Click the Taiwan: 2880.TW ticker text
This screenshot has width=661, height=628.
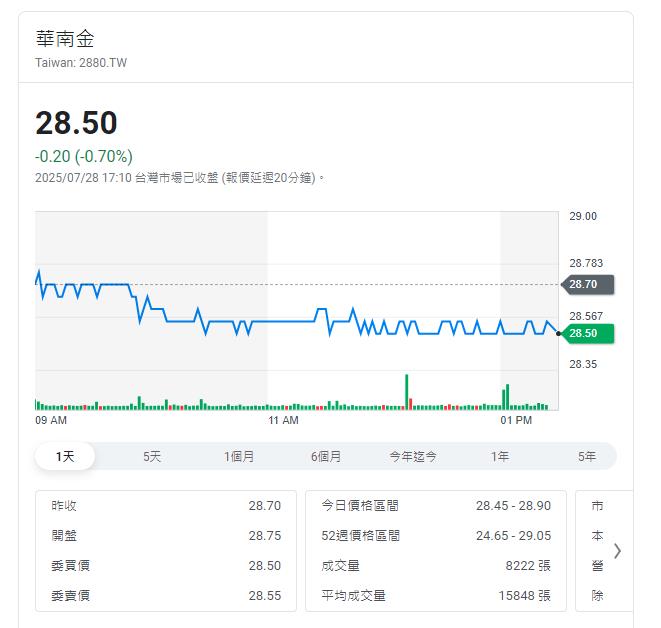(81, 63)
